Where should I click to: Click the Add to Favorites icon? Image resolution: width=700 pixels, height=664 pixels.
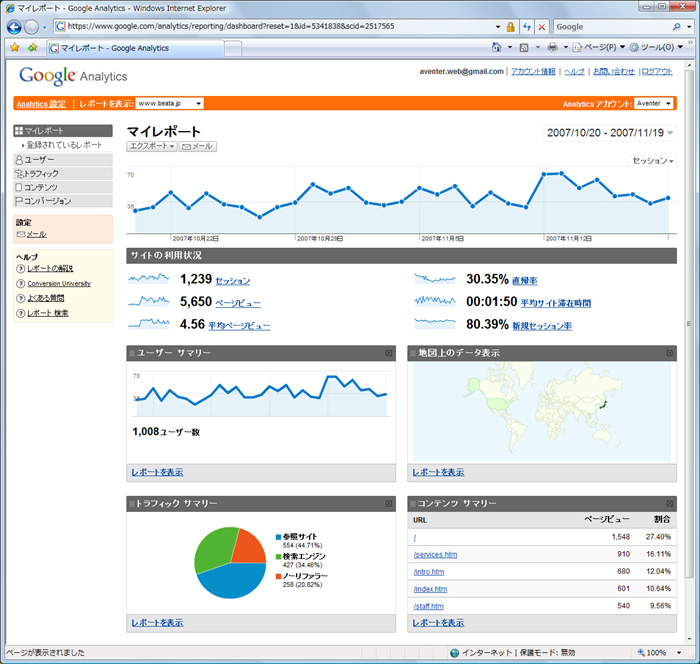[x=32, y=47]
